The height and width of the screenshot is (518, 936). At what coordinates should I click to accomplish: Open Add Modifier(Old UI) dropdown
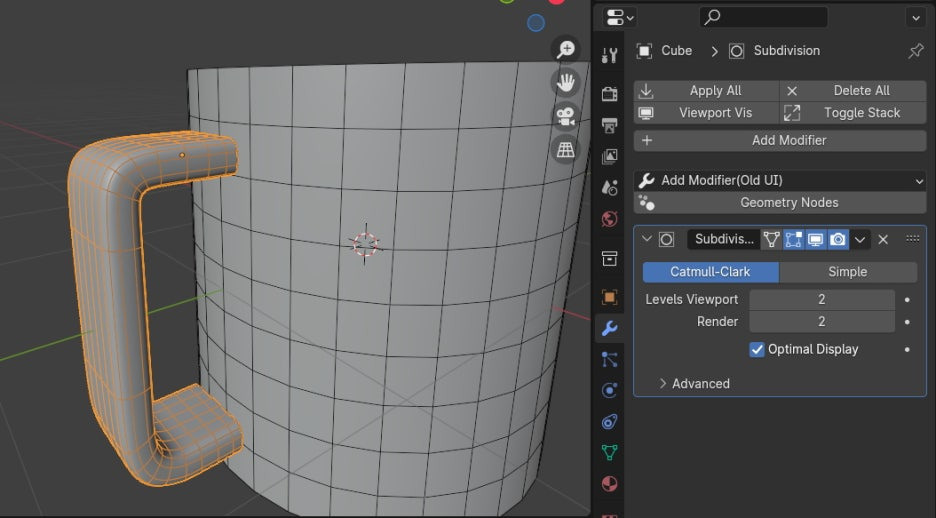pyautogui.click(x=780, y=180)
